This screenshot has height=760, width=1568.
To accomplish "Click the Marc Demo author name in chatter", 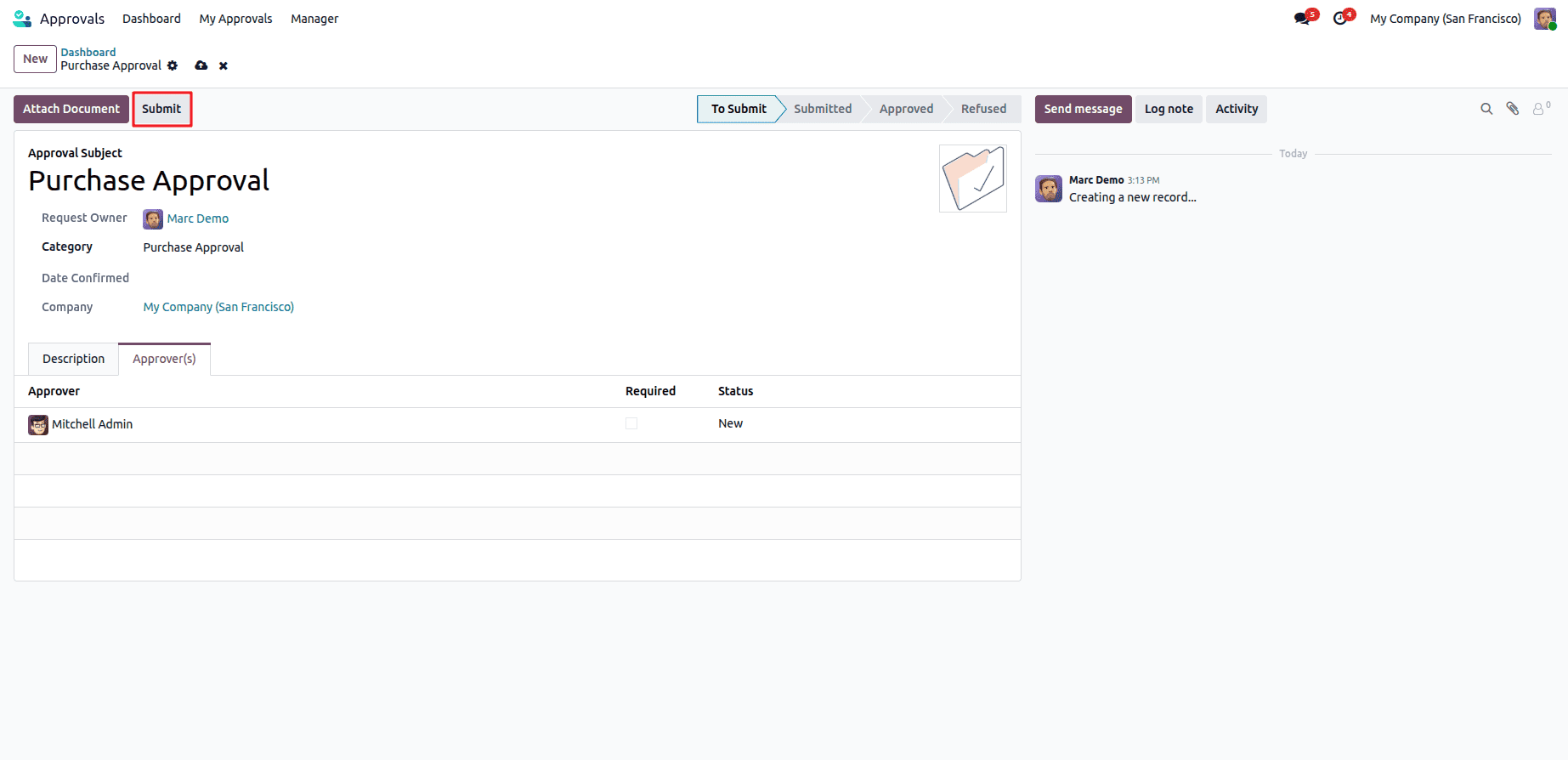I will [x=1096, y=180].
